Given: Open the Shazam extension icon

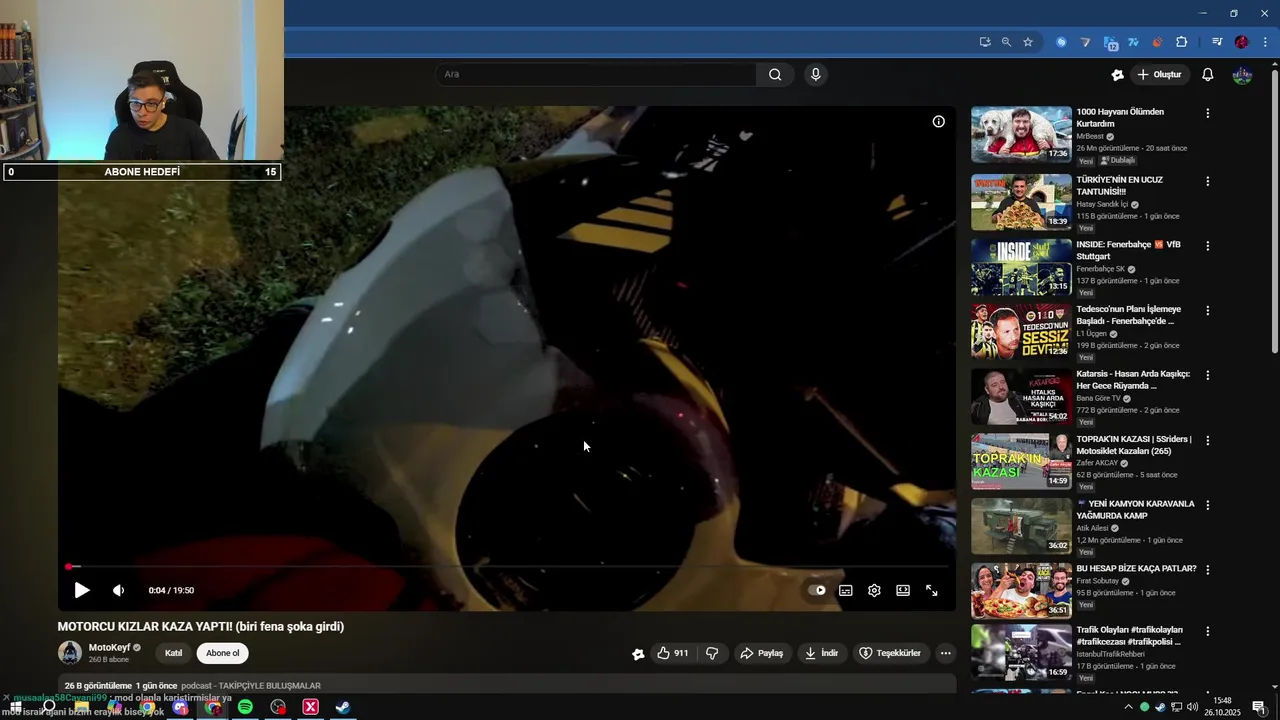Looking at the screenshot, I should point(1061,42).
